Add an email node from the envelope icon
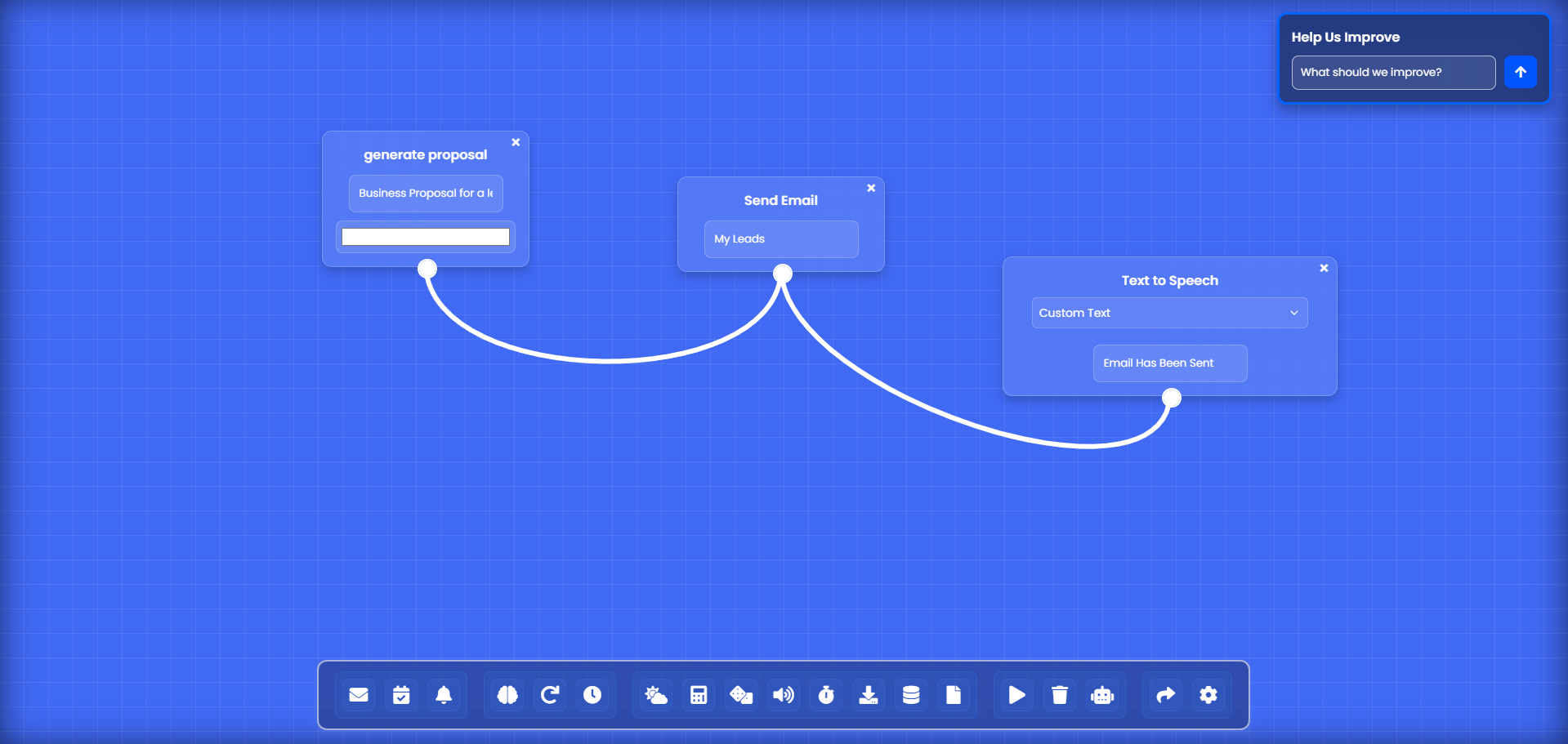 [x=359, y=695]
